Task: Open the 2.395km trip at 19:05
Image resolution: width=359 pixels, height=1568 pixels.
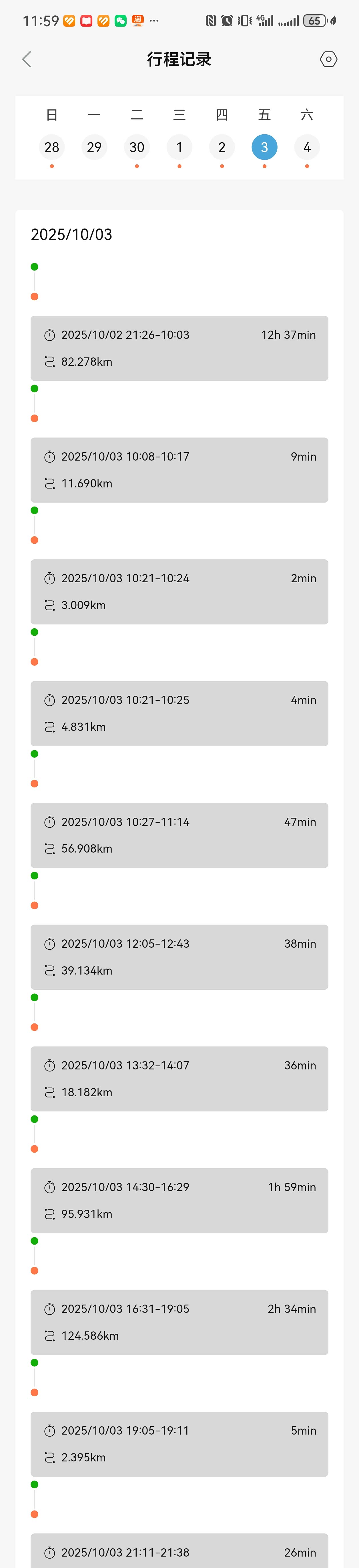Action: pyautogui.click(x=179, y=1444)
